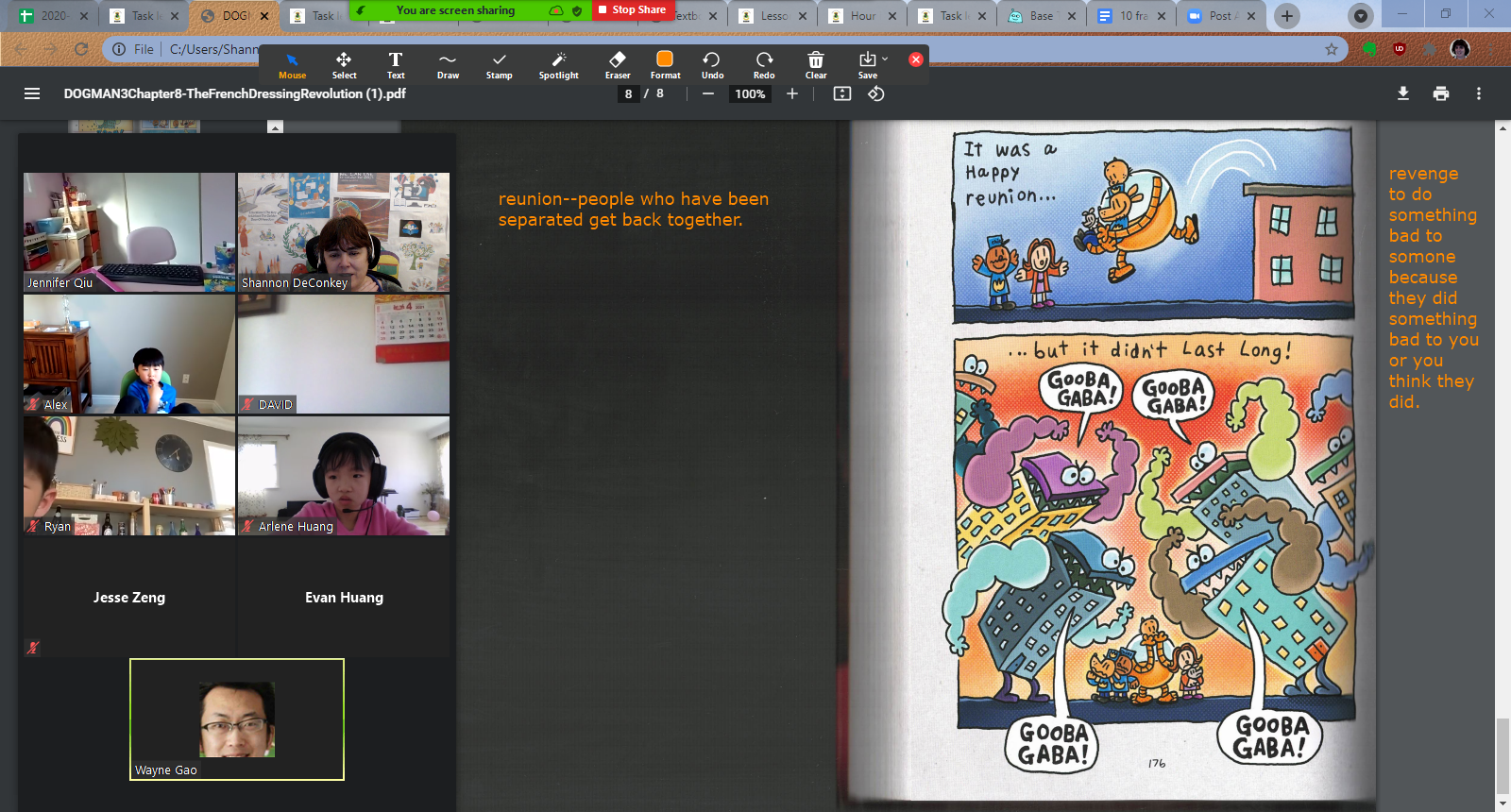Screen dimensions: 1511x812
Task: Stop Share of the screen
Action: coord(633,9)
